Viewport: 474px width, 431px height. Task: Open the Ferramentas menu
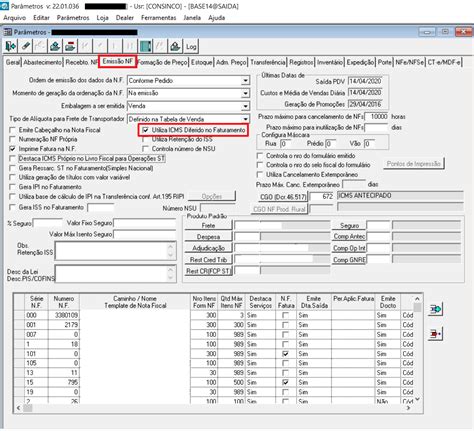tap(158, 18)
